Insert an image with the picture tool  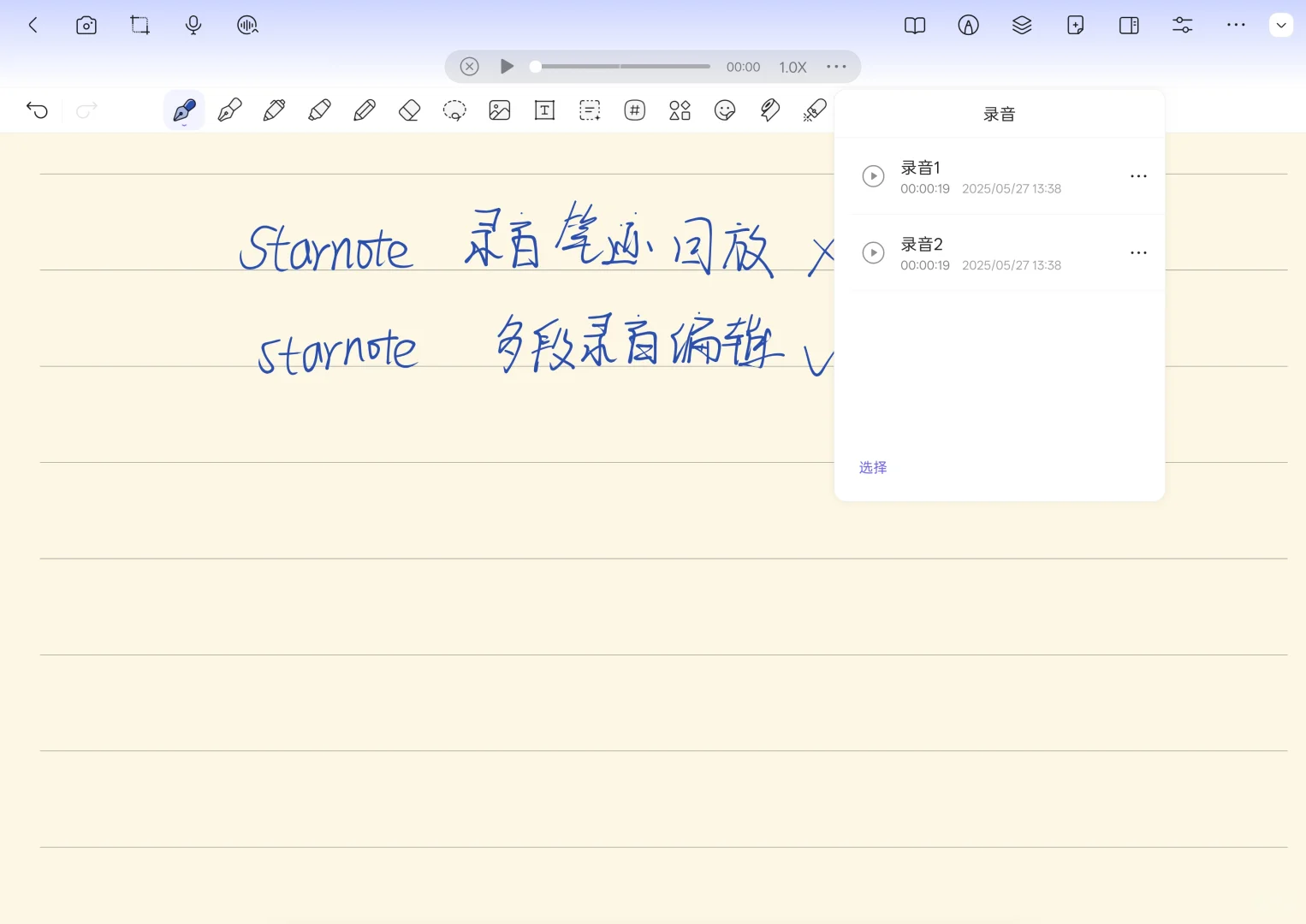pyautogui.click(x=500, y=110)
